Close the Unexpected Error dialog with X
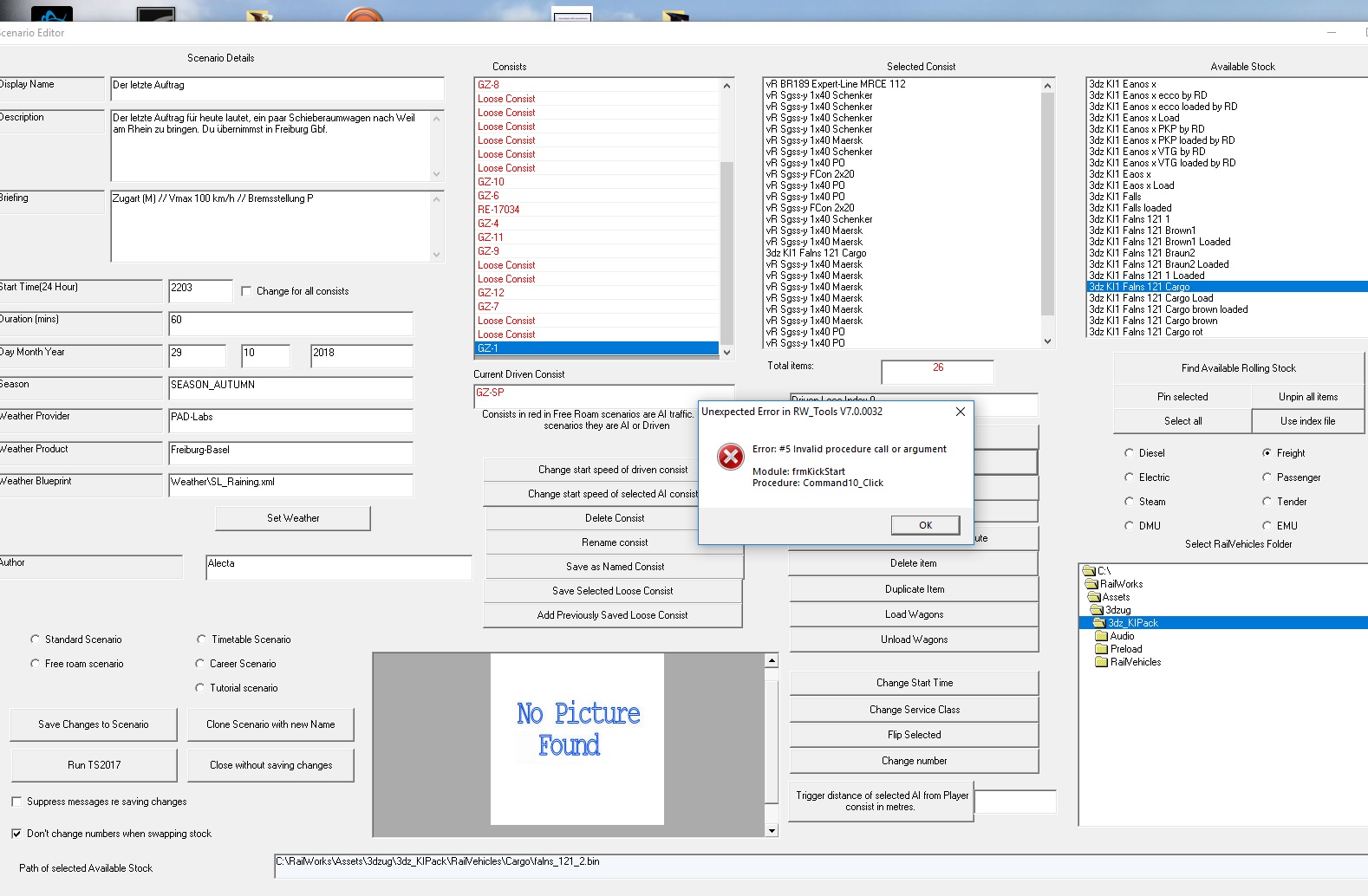This screenshot has height=896, width=1368. (960, 412)
